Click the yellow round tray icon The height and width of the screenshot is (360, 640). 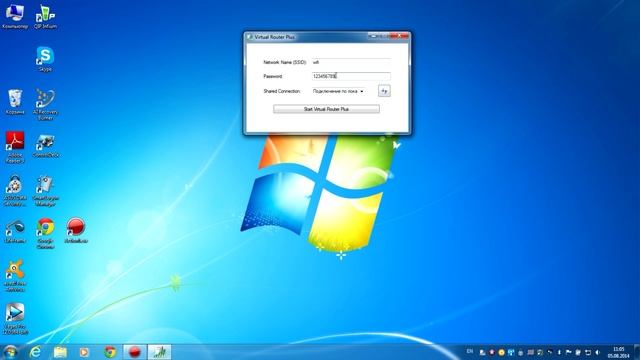click(501, 352)
